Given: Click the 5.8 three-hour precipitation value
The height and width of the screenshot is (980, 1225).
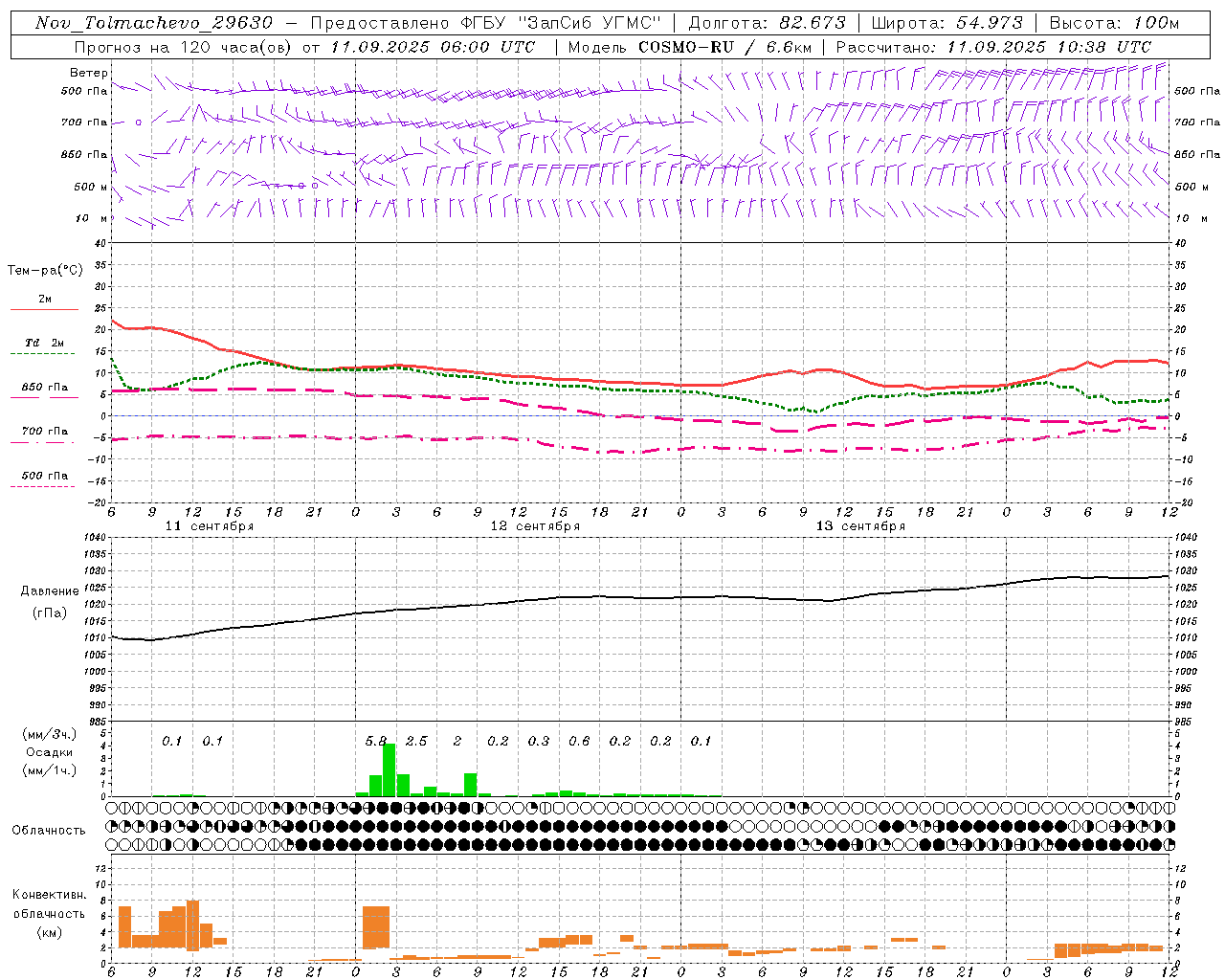Looking at the screenshot, I should click(376, 742).
